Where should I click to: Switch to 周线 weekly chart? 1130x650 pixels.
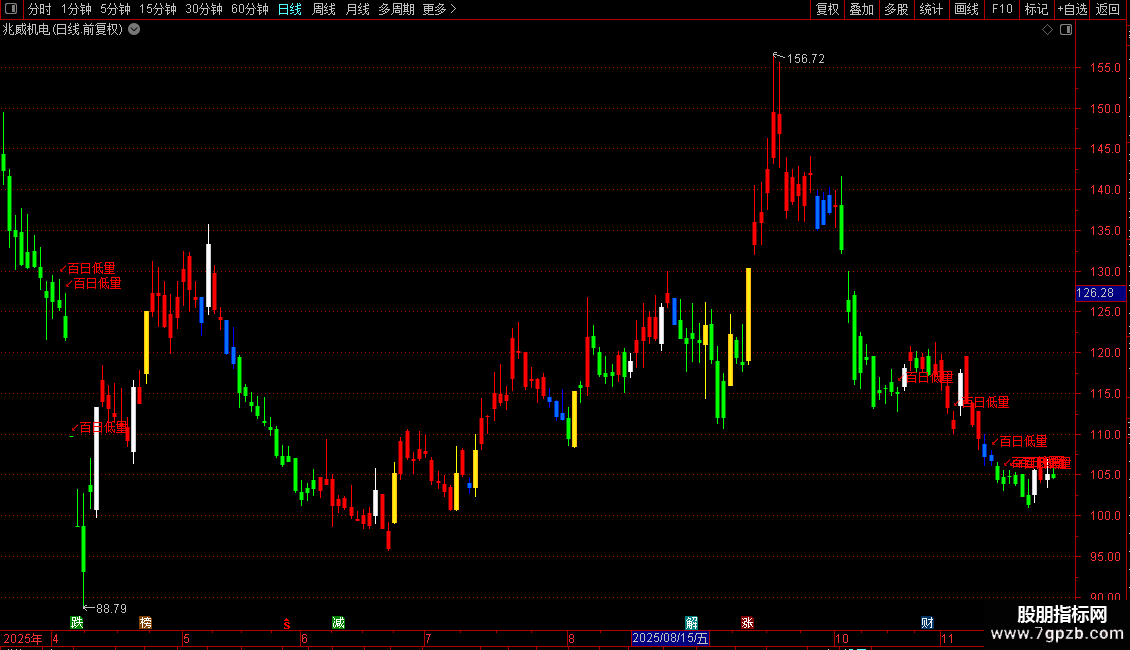point(324,9)
